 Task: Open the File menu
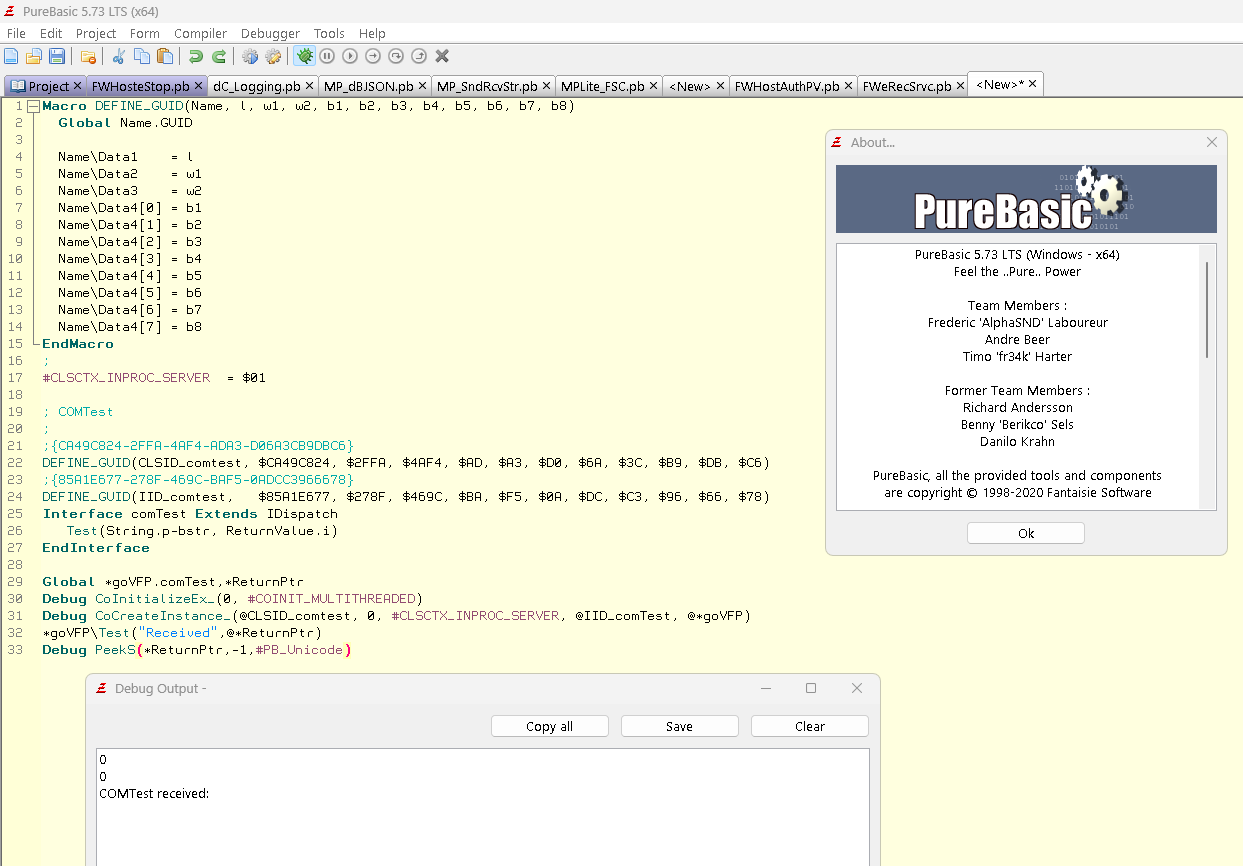coord(16,33)
